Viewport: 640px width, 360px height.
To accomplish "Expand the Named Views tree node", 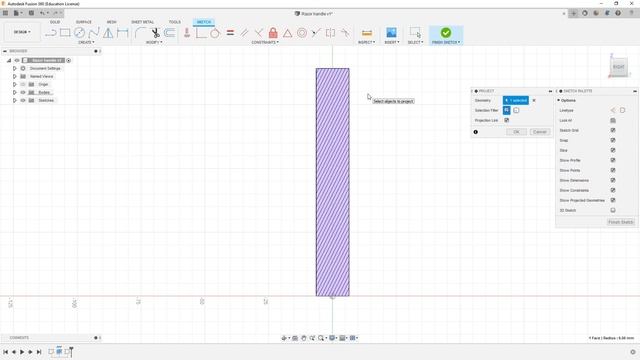I will coord(15,76).
